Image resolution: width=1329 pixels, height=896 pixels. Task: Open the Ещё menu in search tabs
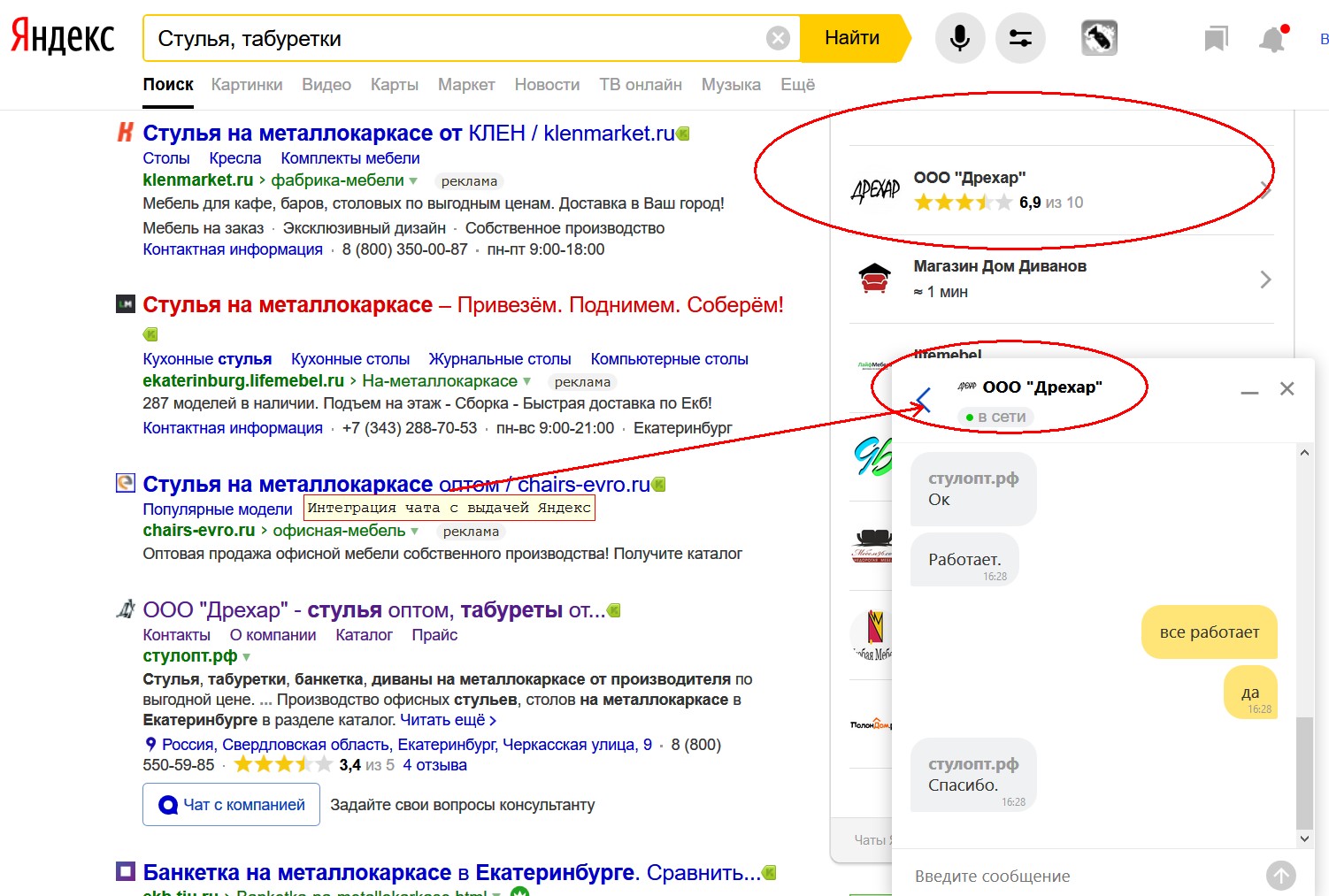(797, 85)
